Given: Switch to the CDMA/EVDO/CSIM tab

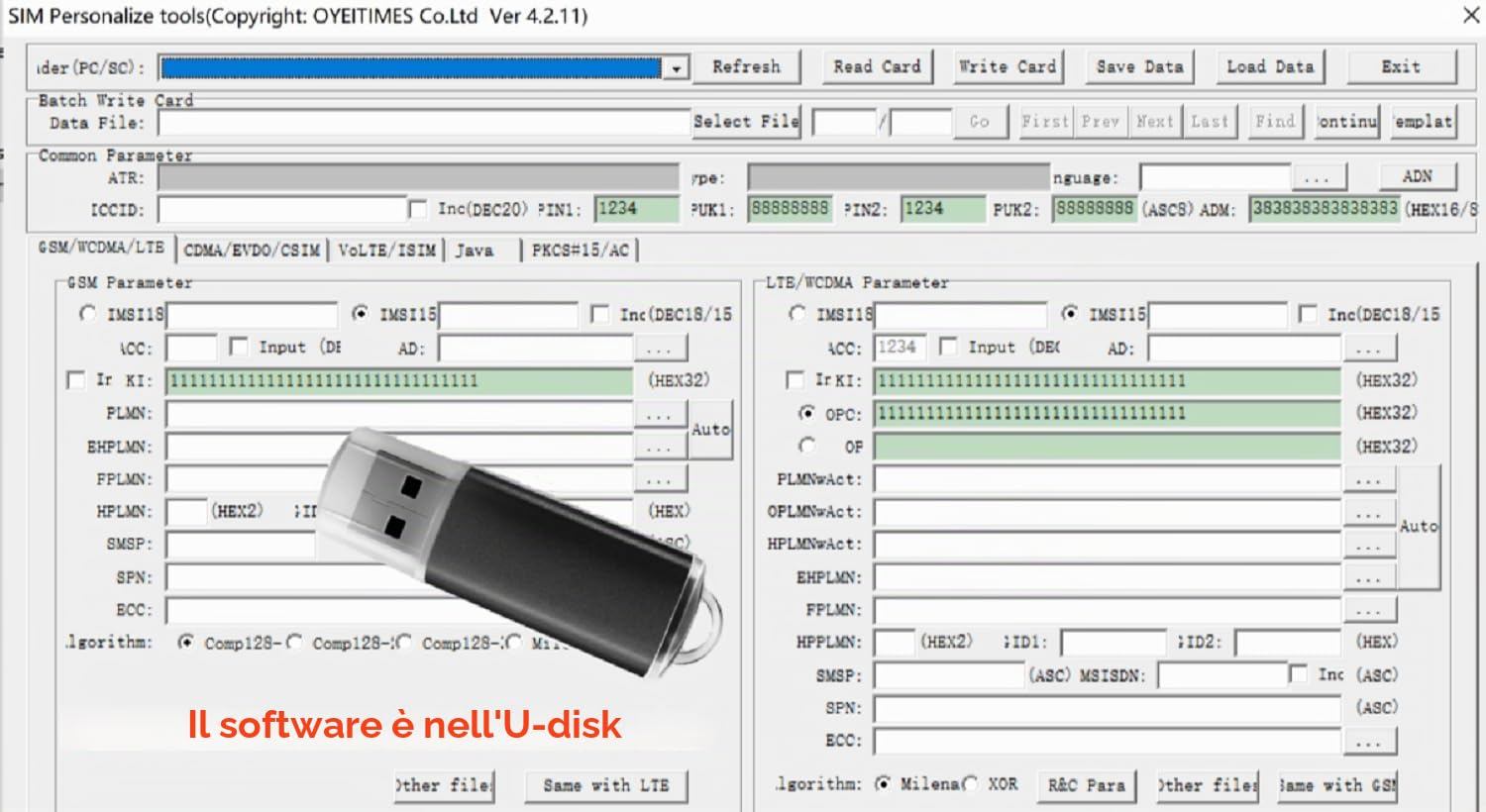Looking at the screenshot, I should point(252,251).
